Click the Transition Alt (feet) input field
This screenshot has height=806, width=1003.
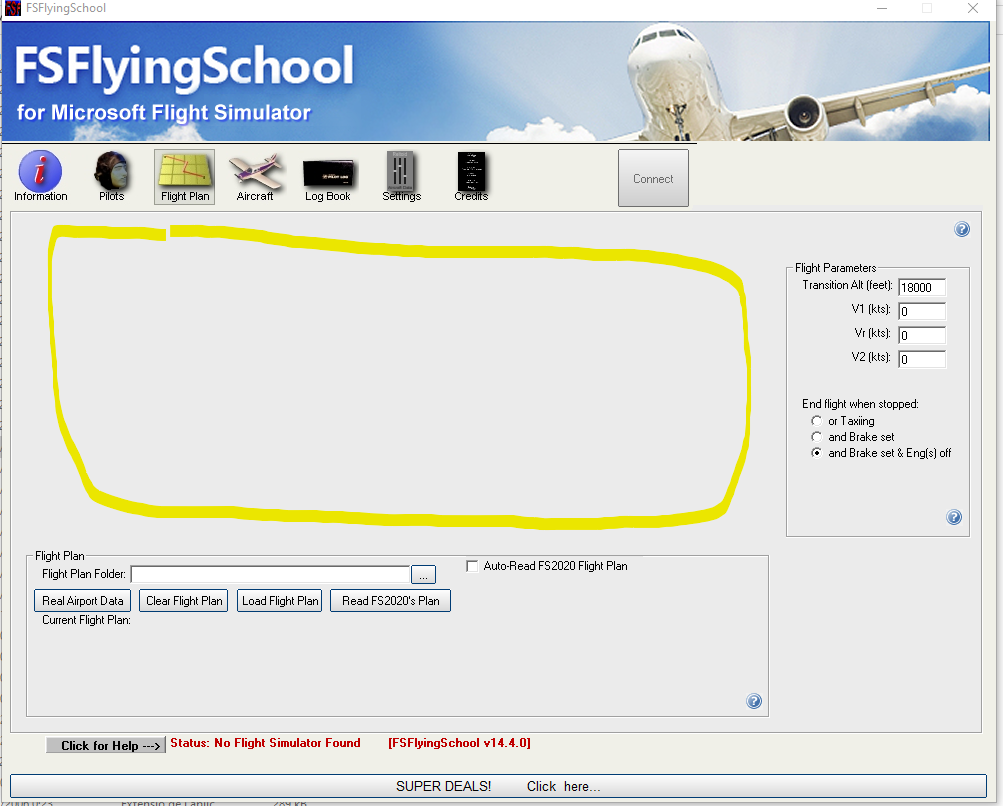[x=922, y=287]
